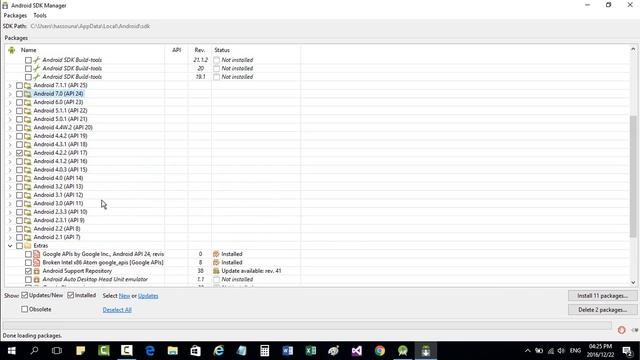
Task: Click the vertical scrollbar thumb of package list
Action: pyautogui.click(x=633, y=176)
